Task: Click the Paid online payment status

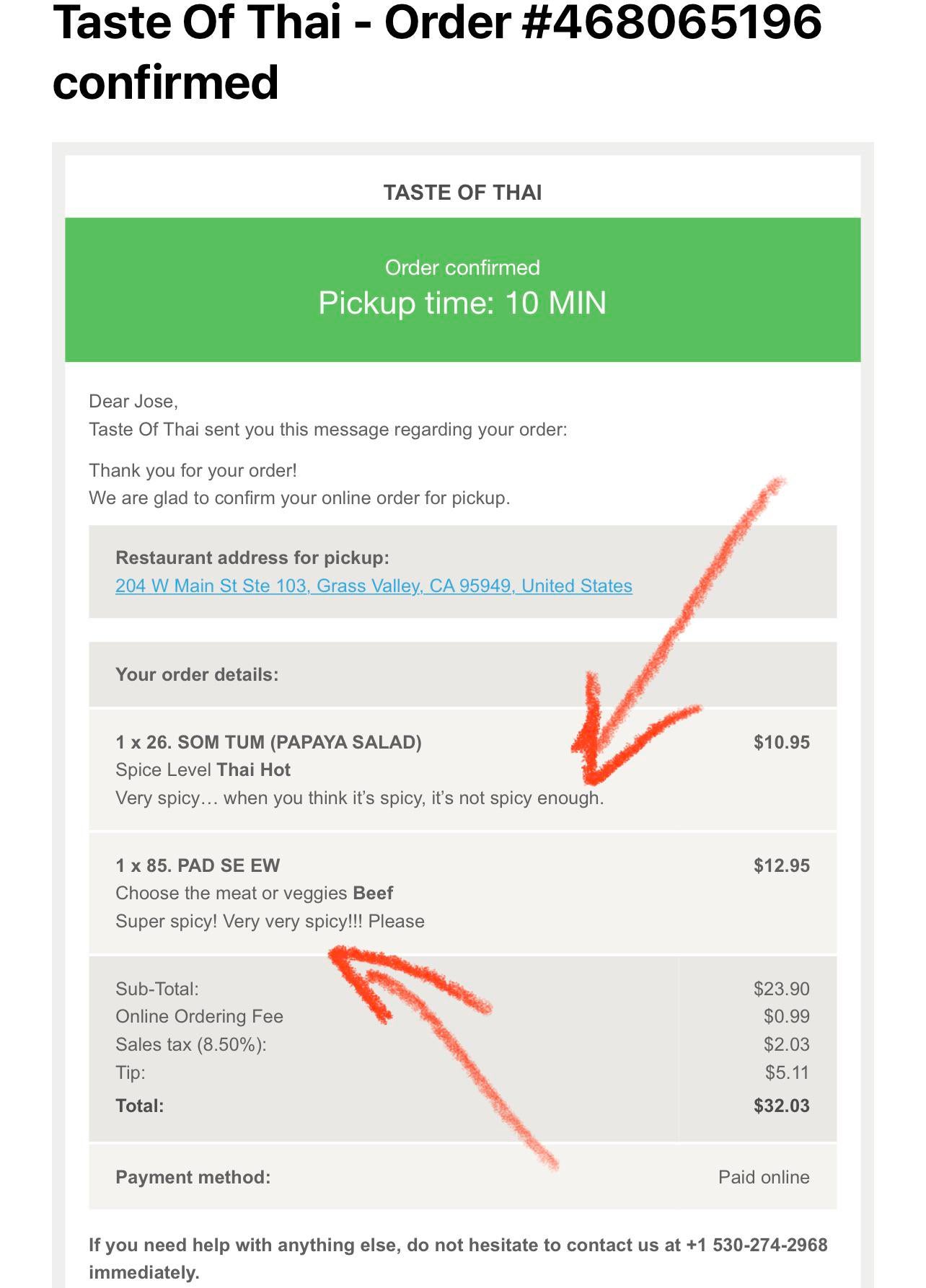Action: pyautogui.click(x=763, y=1177)
